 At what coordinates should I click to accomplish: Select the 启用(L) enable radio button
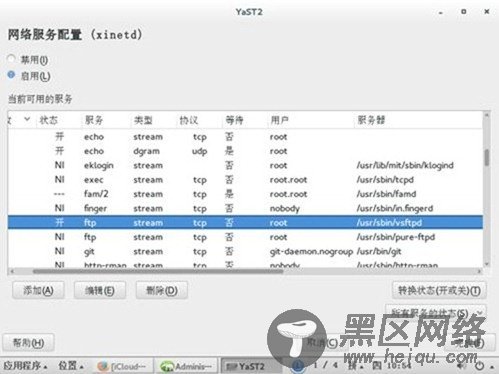pyautogui.click(x=11, y=75)
